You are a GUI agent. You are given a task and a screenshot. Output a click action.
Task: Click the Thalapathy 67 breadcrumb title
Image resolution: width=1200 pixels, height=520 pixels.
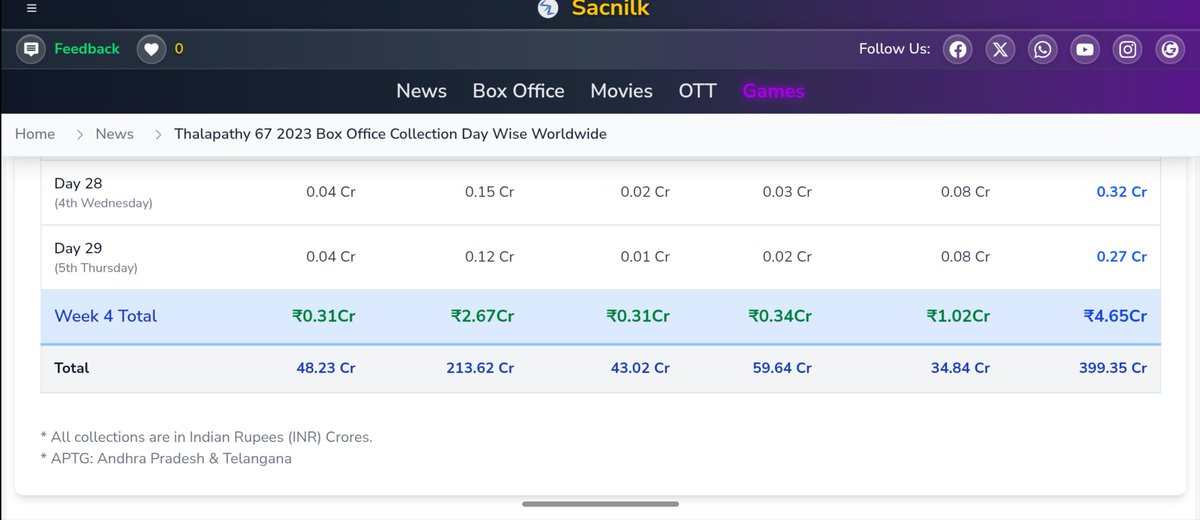pyautogui.click(x=390, y=134)
